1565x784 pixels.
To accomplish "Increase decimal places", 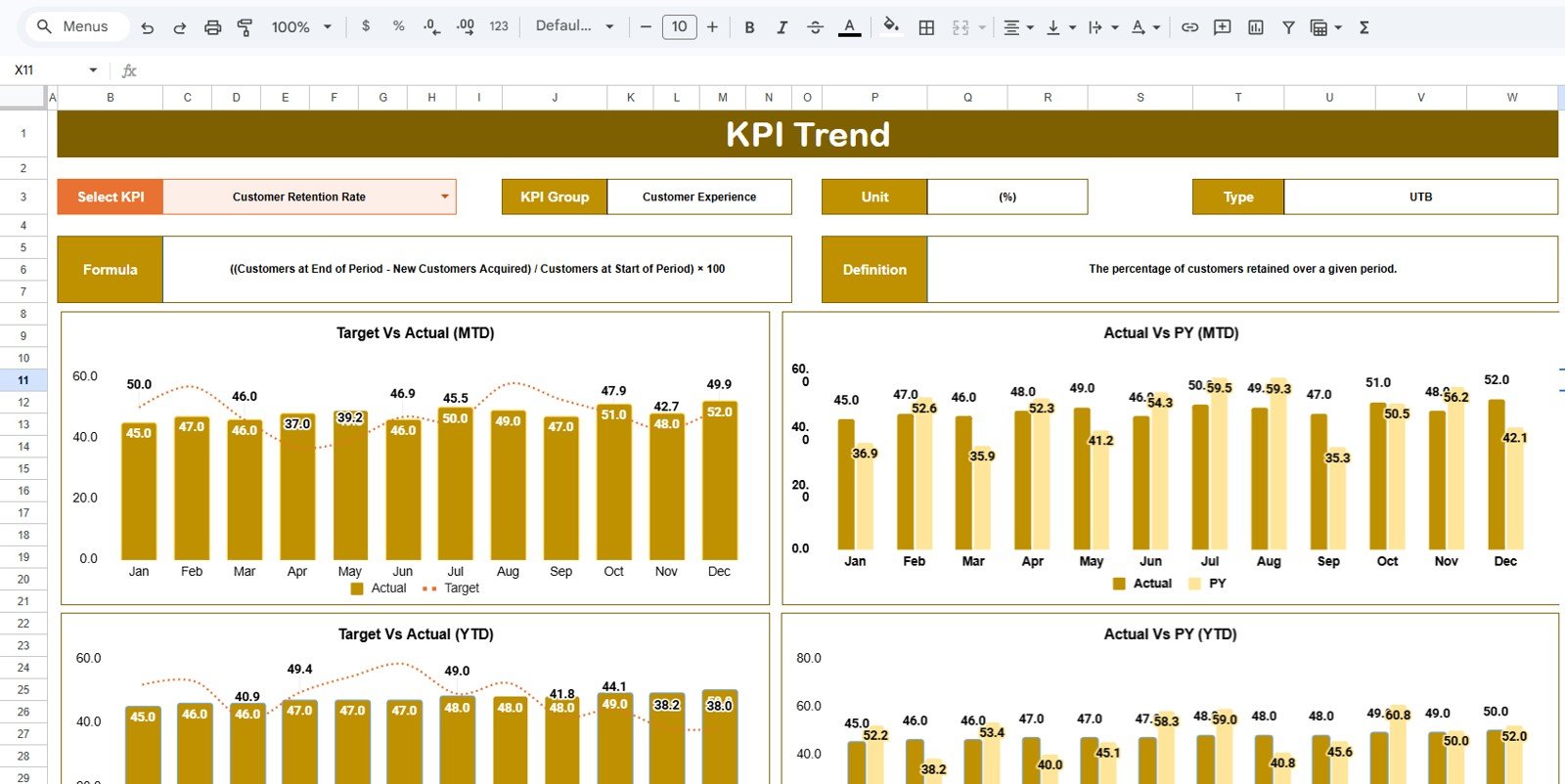I will point(466,26).
